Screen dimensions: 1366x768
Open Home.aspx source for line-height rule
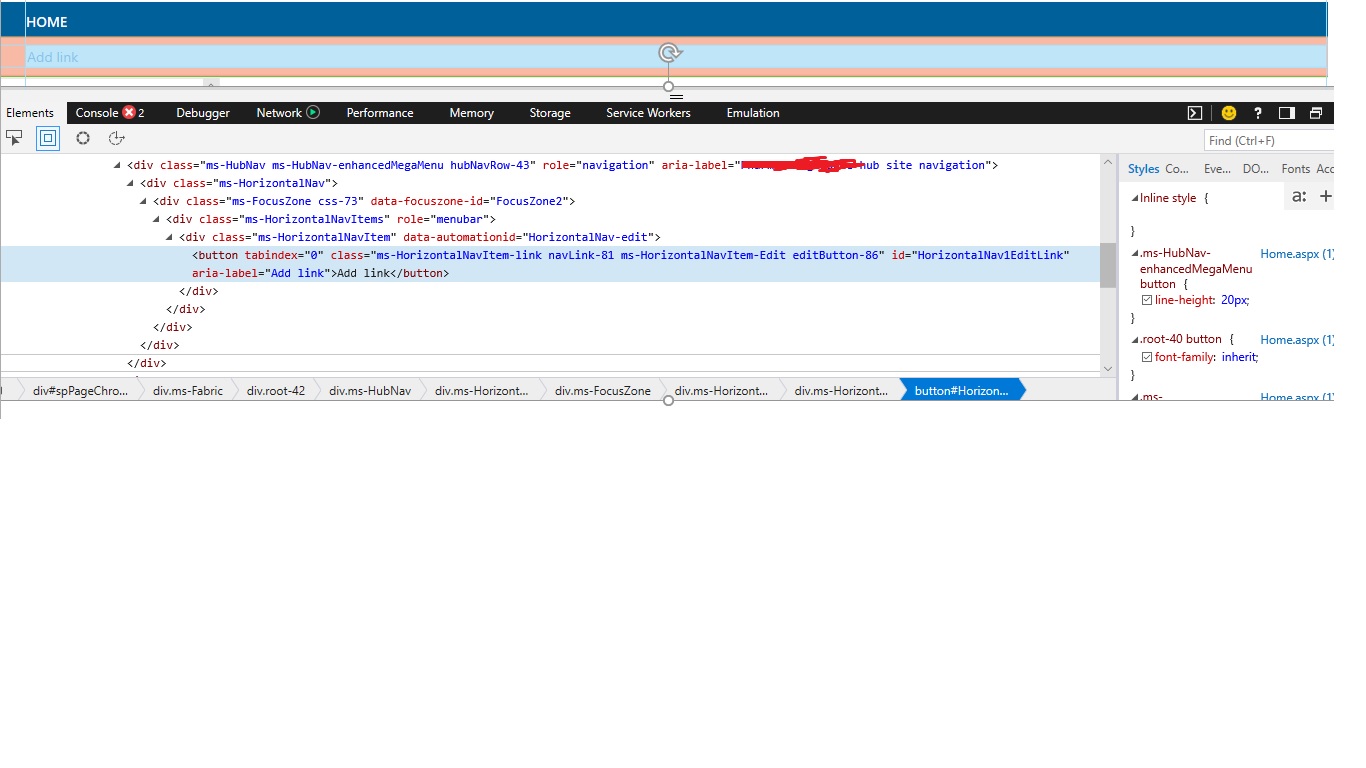(x=1297, y=254)
